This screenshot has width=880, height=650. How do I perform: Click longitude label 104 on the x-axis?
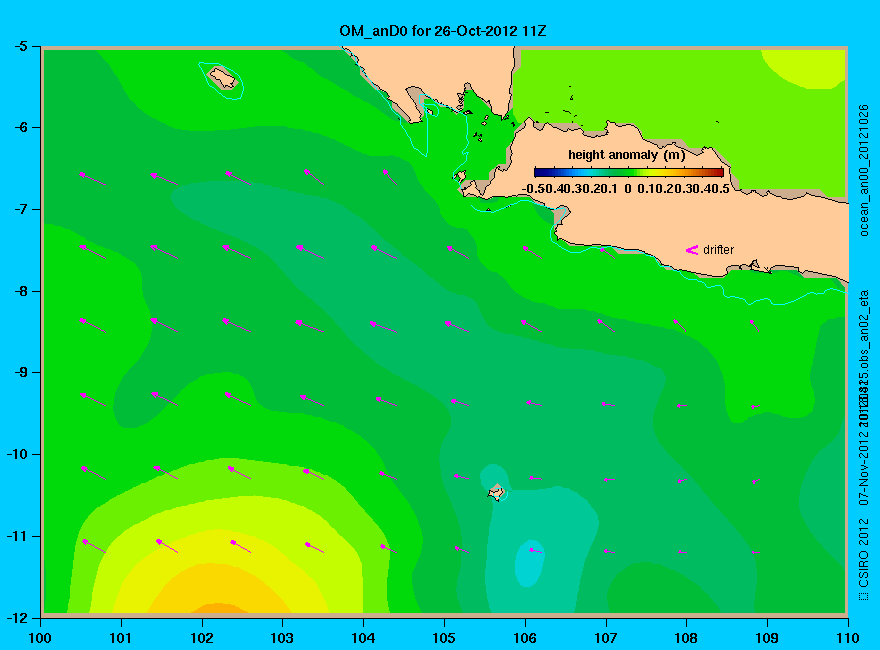[x=363, y=638]
